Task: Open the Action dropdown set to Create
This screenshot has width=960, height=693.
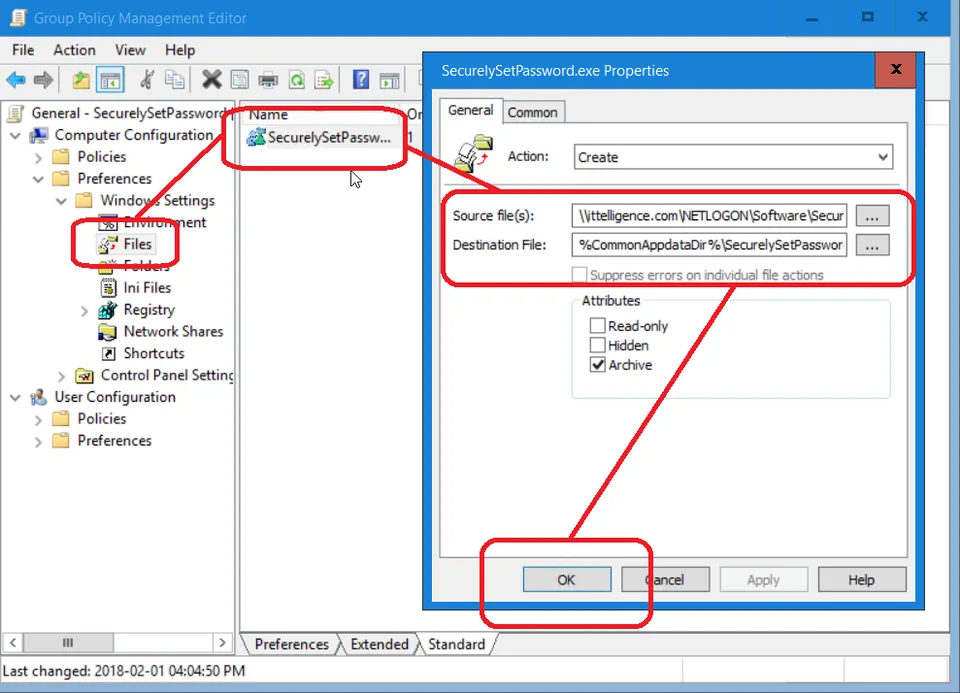Action: click(x=733, y=157)
